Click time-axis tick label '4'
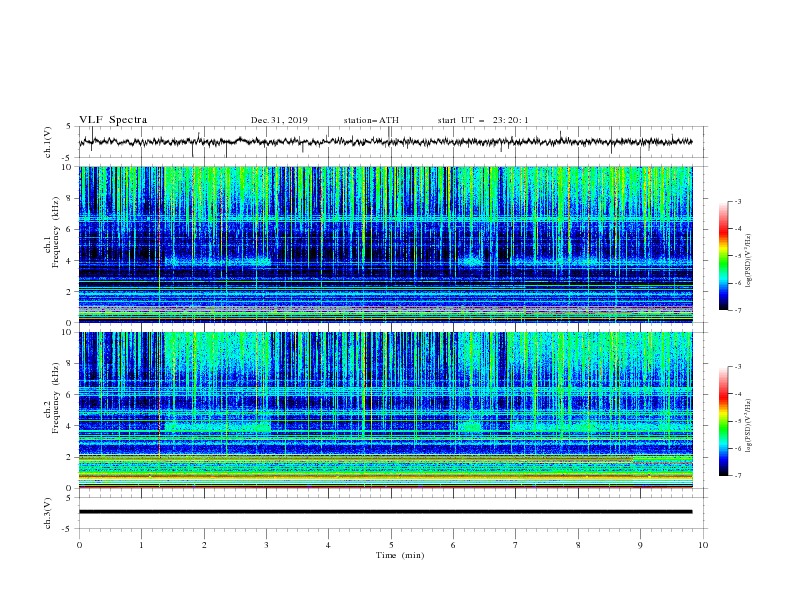 click(328, 545)
